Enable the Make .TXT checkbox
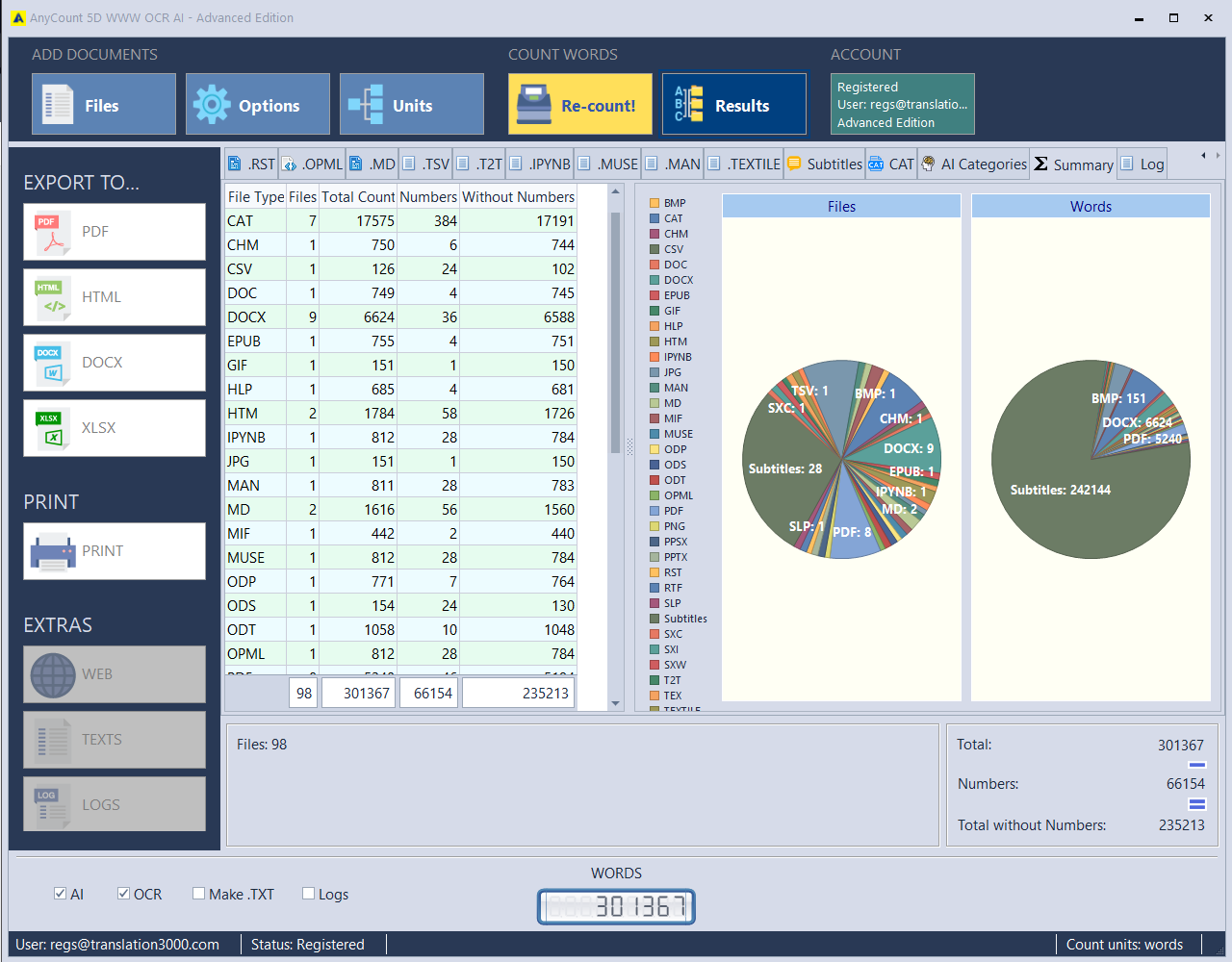 pyautogui.click(x=199, y=894)
